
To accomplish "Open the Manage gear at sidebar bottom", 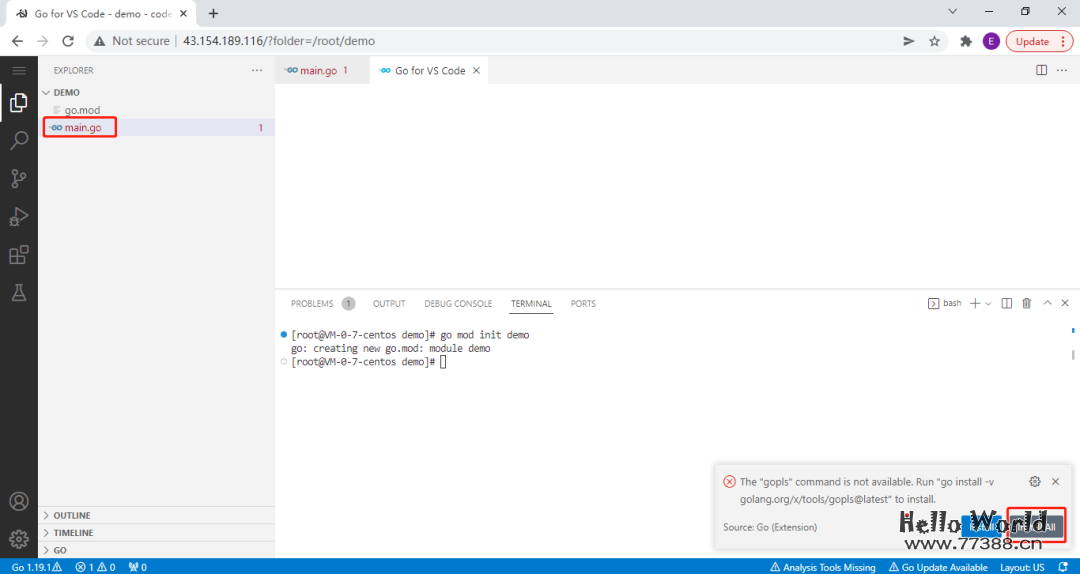I will click(18, 539).
